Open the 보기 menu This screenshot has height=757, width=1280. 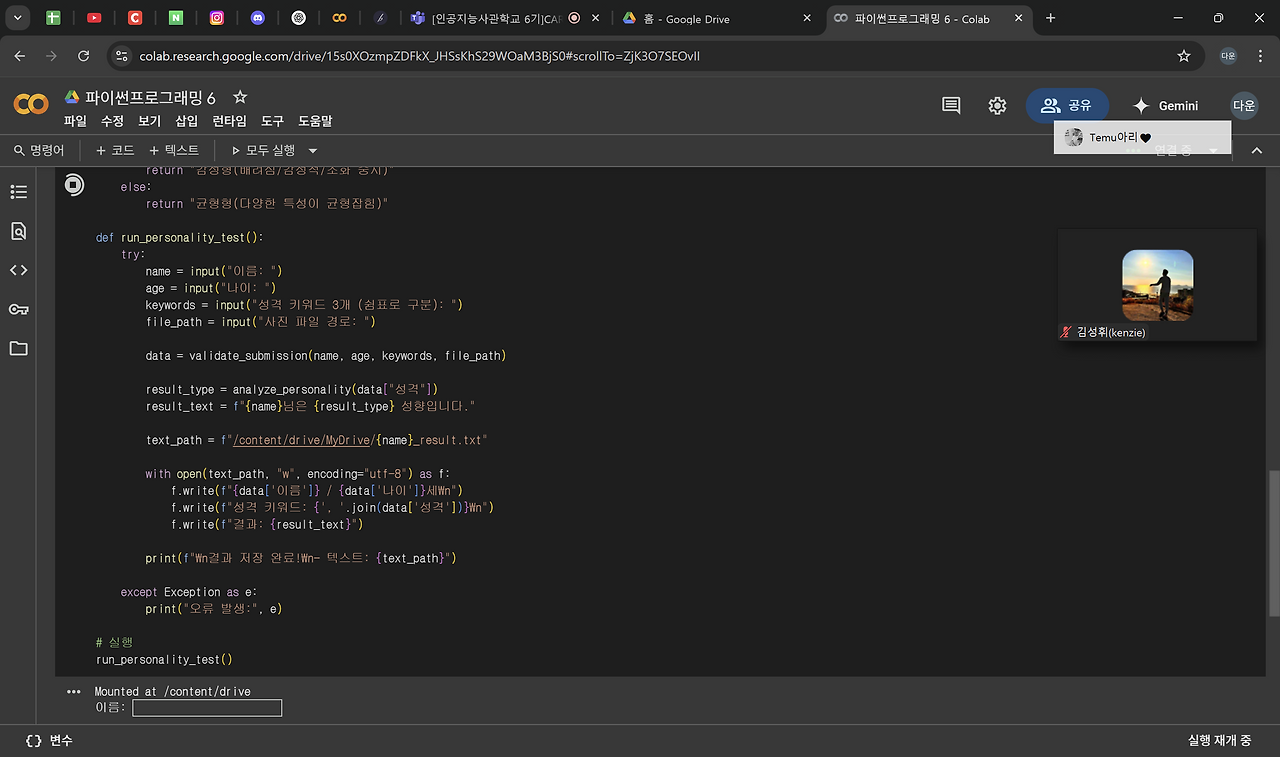pos(149,121)
